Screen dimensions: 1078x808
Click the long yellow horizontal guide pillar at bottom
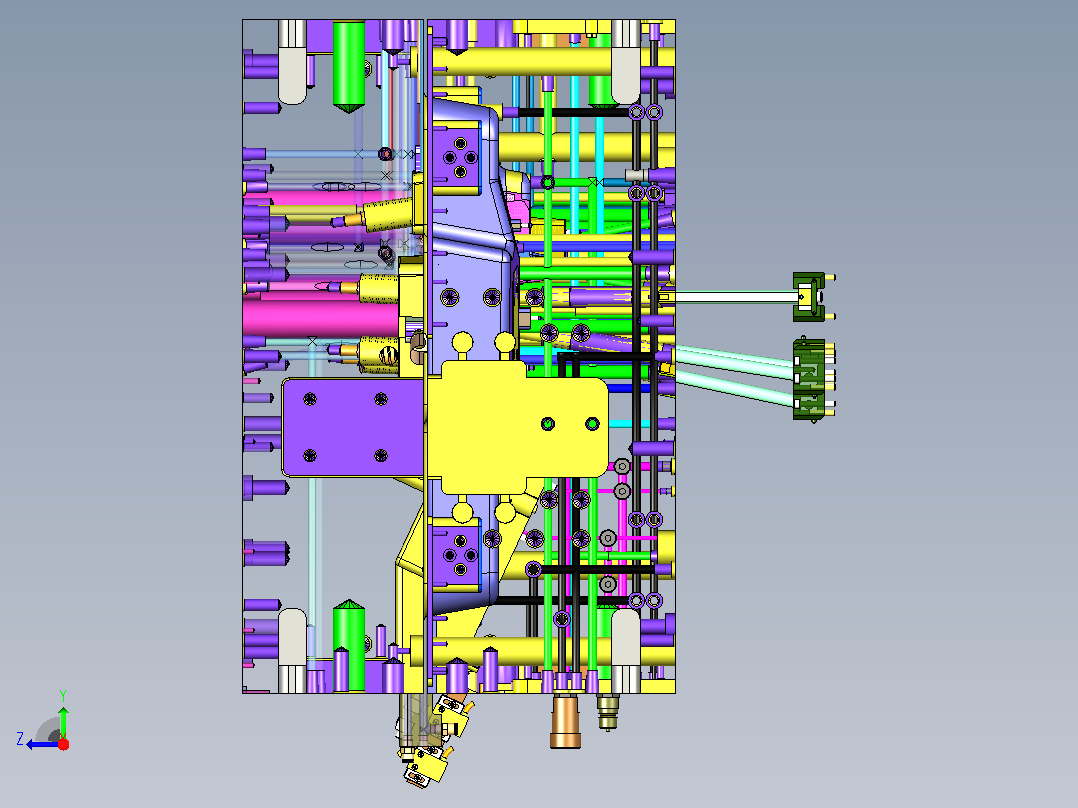tap(512, 651)
